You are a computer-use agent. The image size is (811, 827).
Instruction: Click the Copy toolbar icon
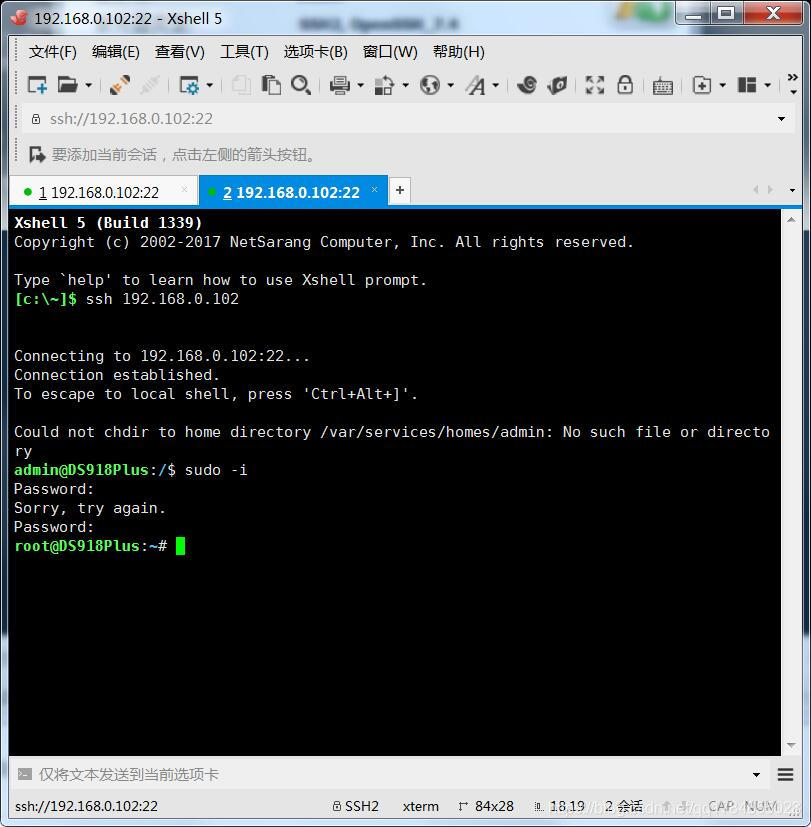point(242,85)
